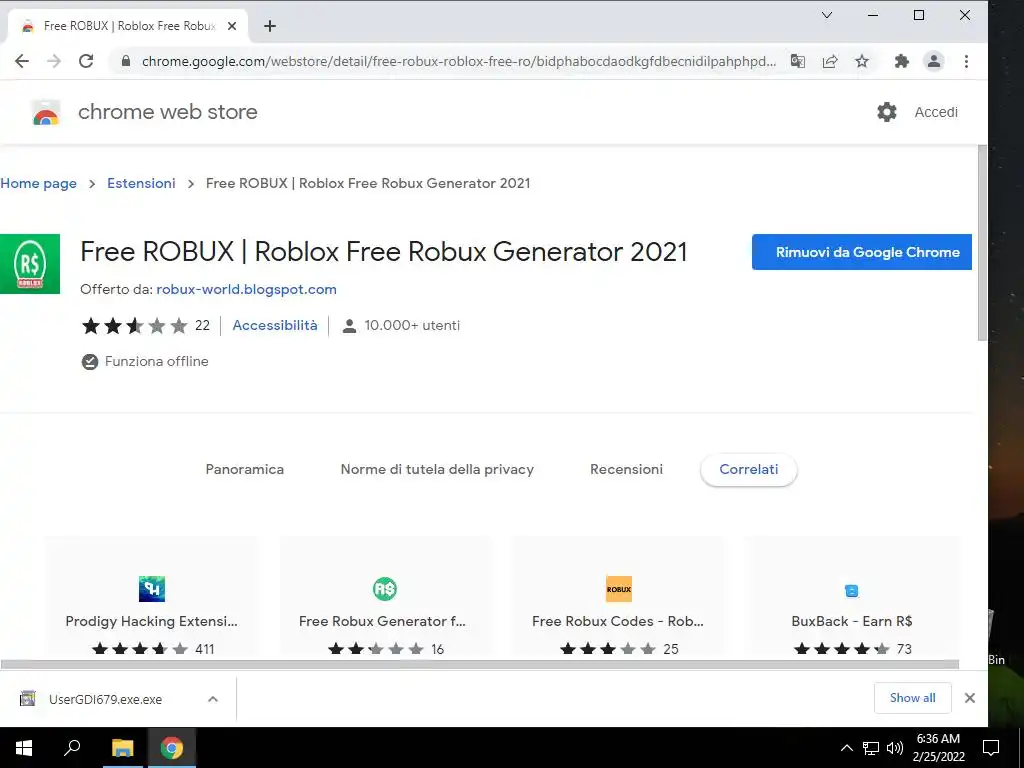Viewport: 1024px width, 768px height.
Task: Open the Estensioni breadcrumb link
Action: 141,184
